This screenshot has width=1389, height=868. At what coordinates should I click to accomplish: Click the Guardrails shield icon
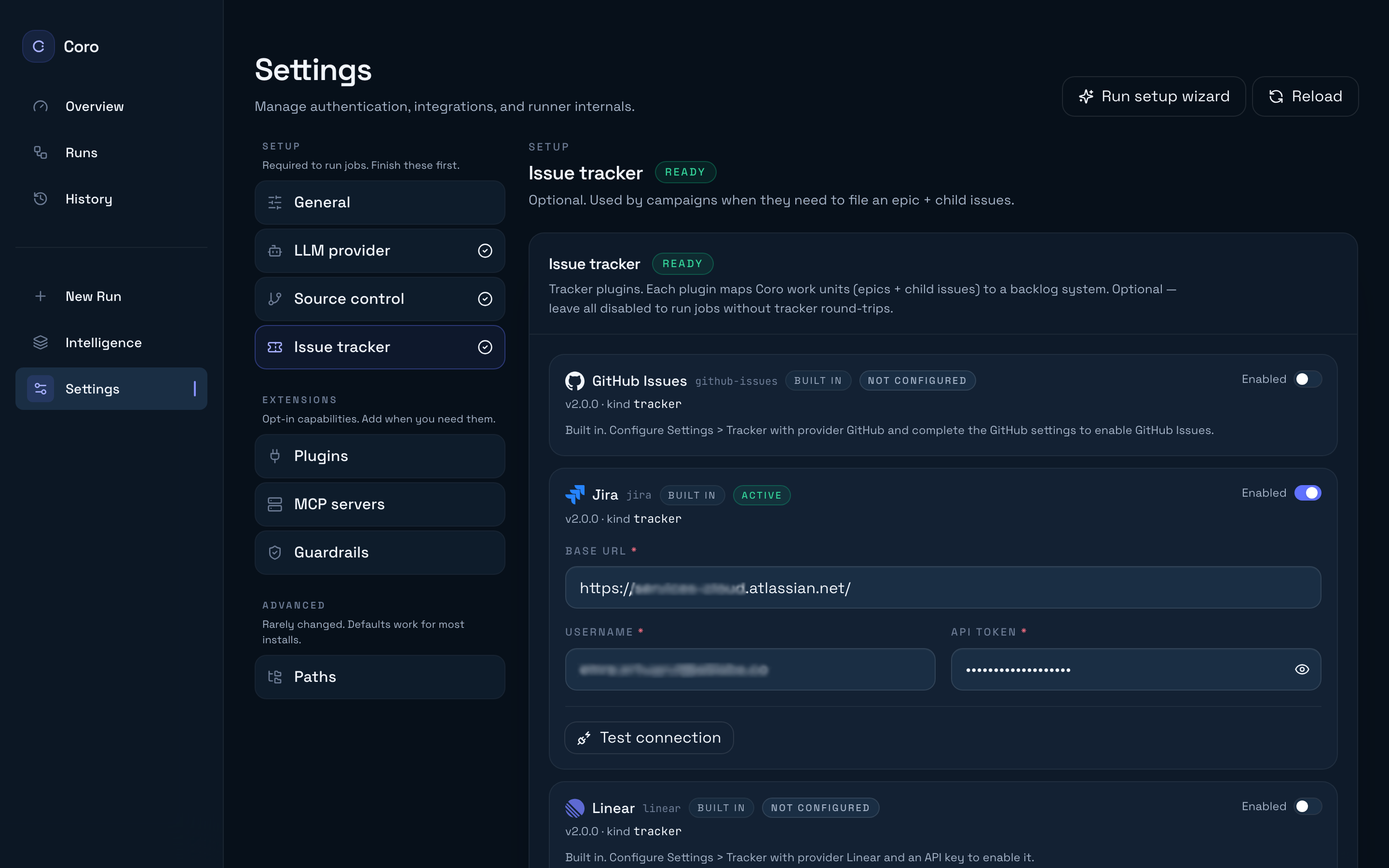[275, 552]
